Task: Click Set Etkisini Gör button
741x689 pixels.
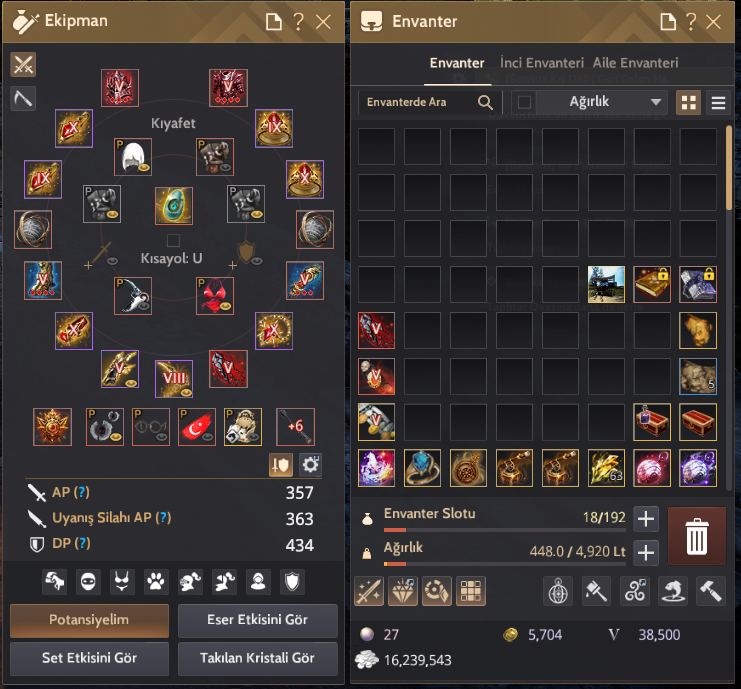Action: (89, 658)
